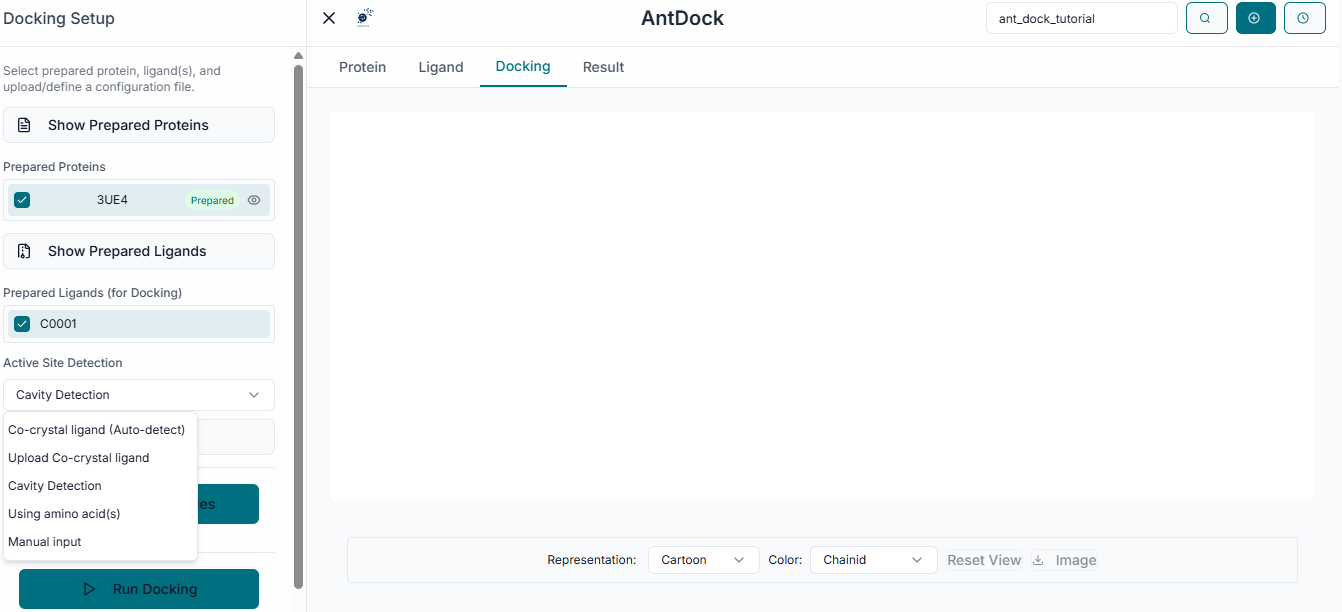
Task: Click the add new project plus icon
Action: click(x=1255, y=18)
